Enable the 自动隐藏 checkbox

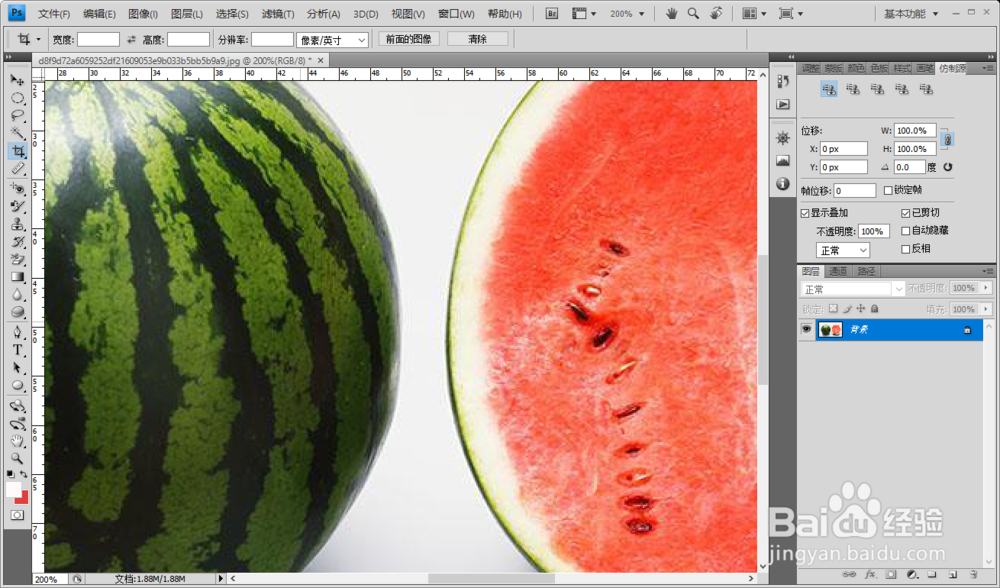tap(906, 231)
